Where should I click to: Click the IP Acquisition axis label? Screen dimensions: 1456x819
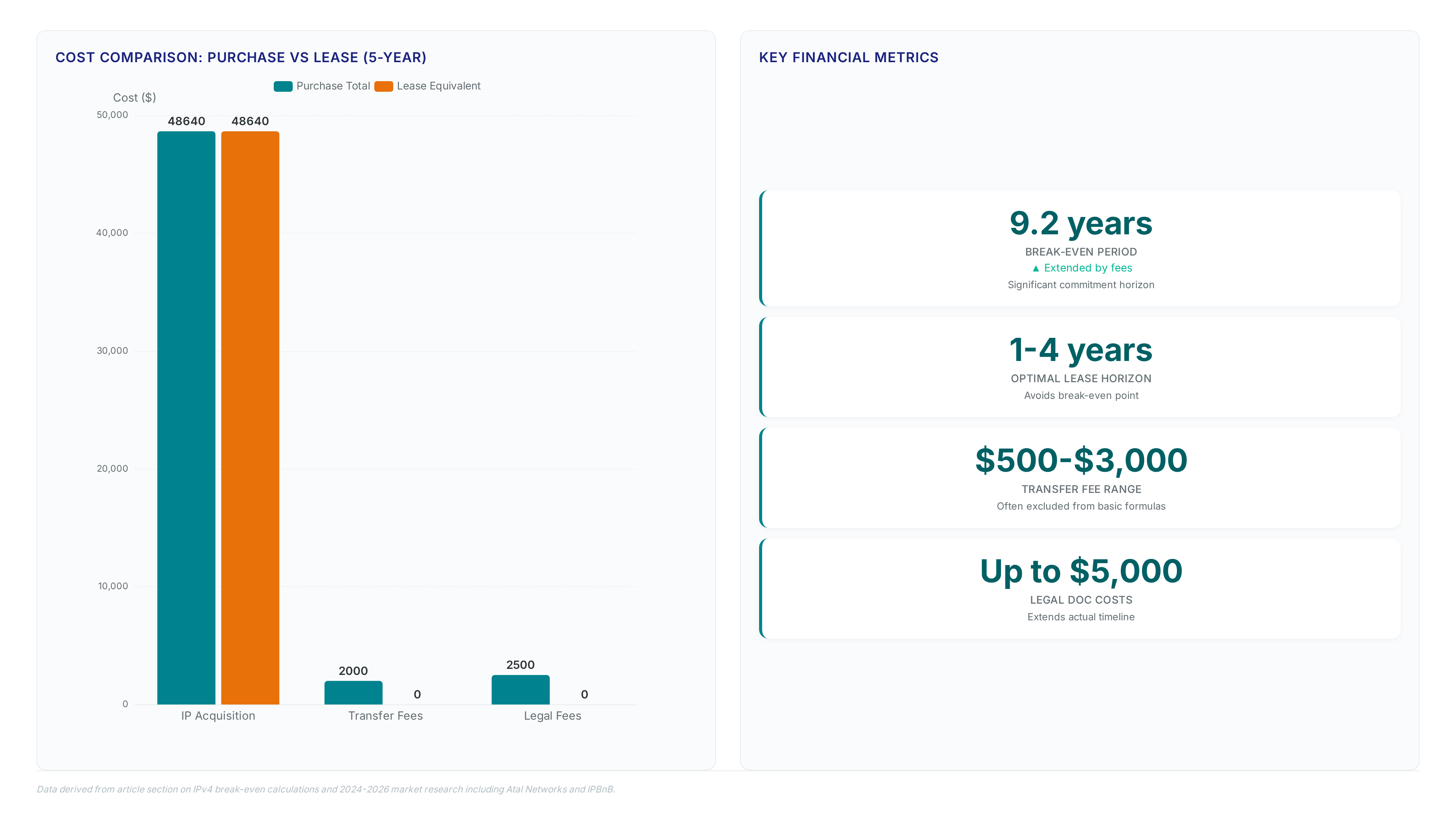pyautogui.click(x=218, y=715)
